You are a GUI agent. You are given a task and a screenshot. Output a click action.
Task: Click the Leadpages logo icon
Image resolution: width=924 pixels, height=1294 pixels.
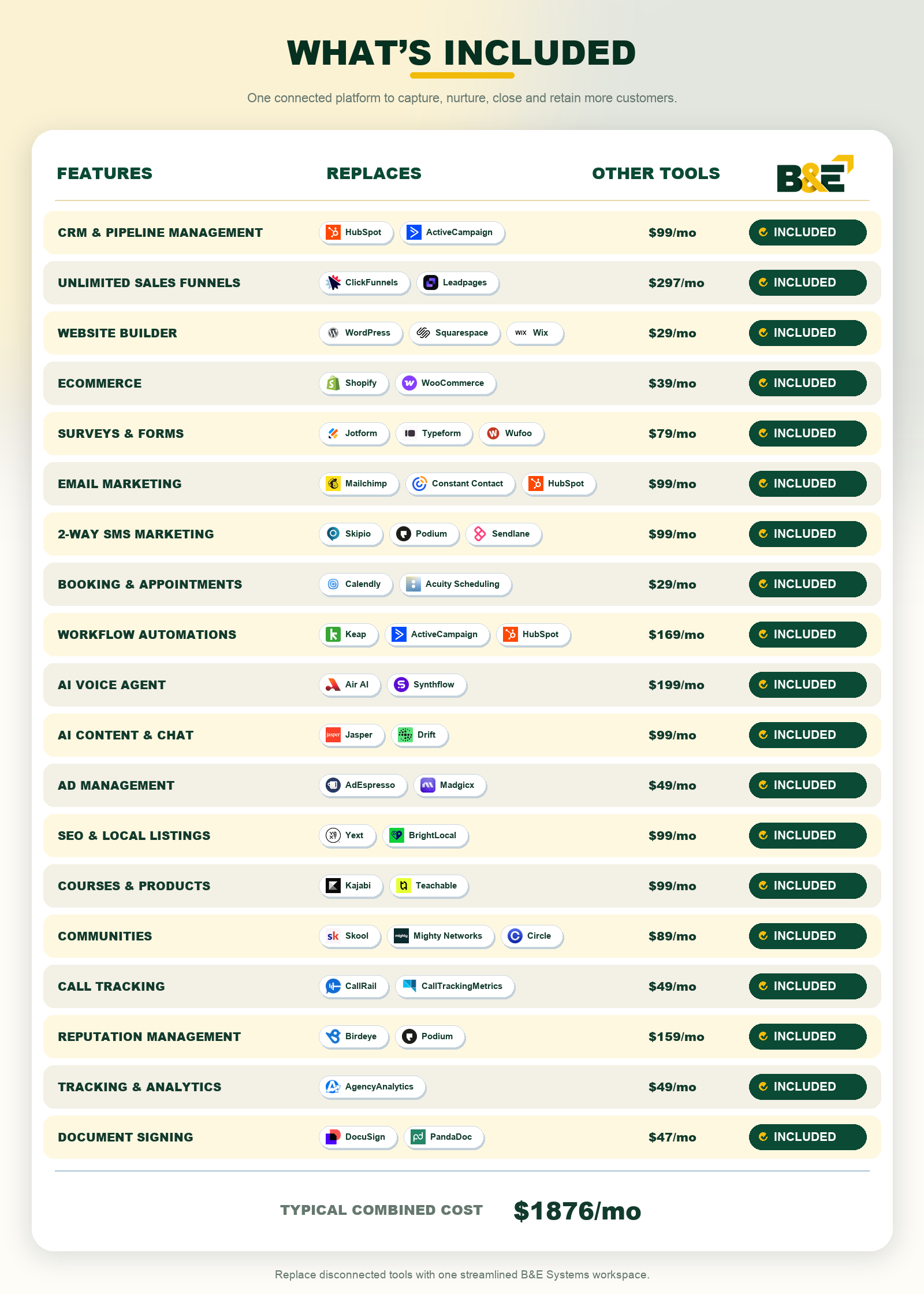point(431,282)
